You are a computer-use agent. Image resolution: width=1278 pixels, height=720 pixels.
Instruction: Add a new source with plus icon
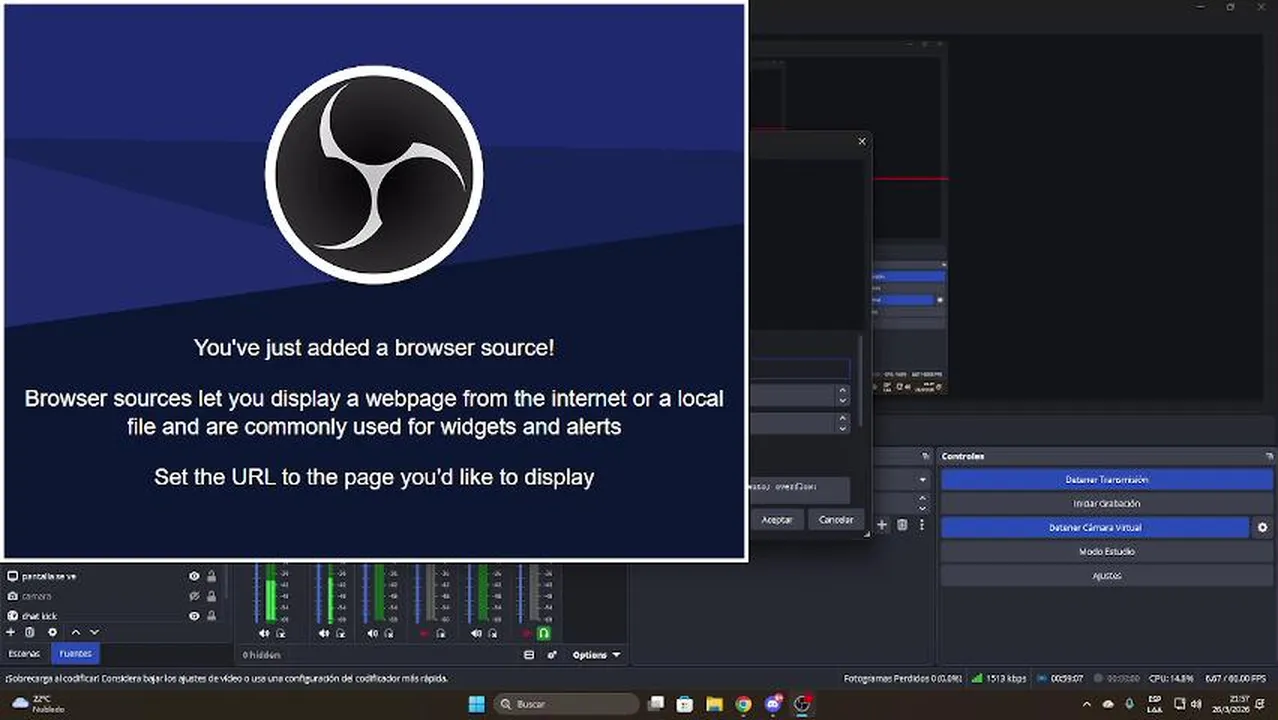[x=11, y=632]
